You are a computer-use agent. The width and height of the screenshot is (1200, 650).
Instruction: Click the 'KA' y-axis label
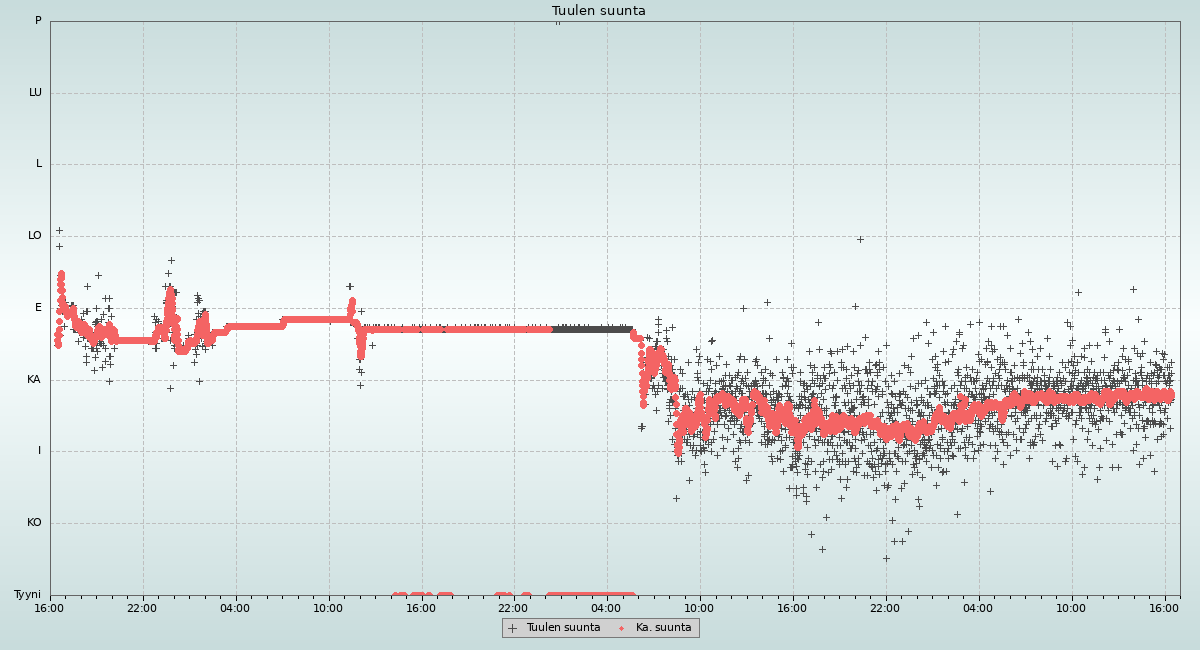click(x=34, y=380)
